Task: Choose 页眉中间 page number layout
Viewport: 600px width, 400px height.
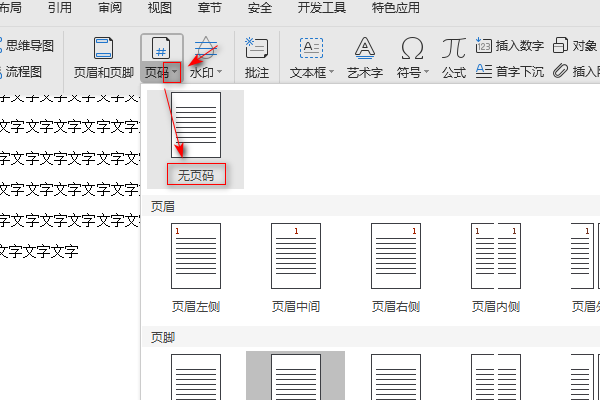Action: click(x=296, y=256)
